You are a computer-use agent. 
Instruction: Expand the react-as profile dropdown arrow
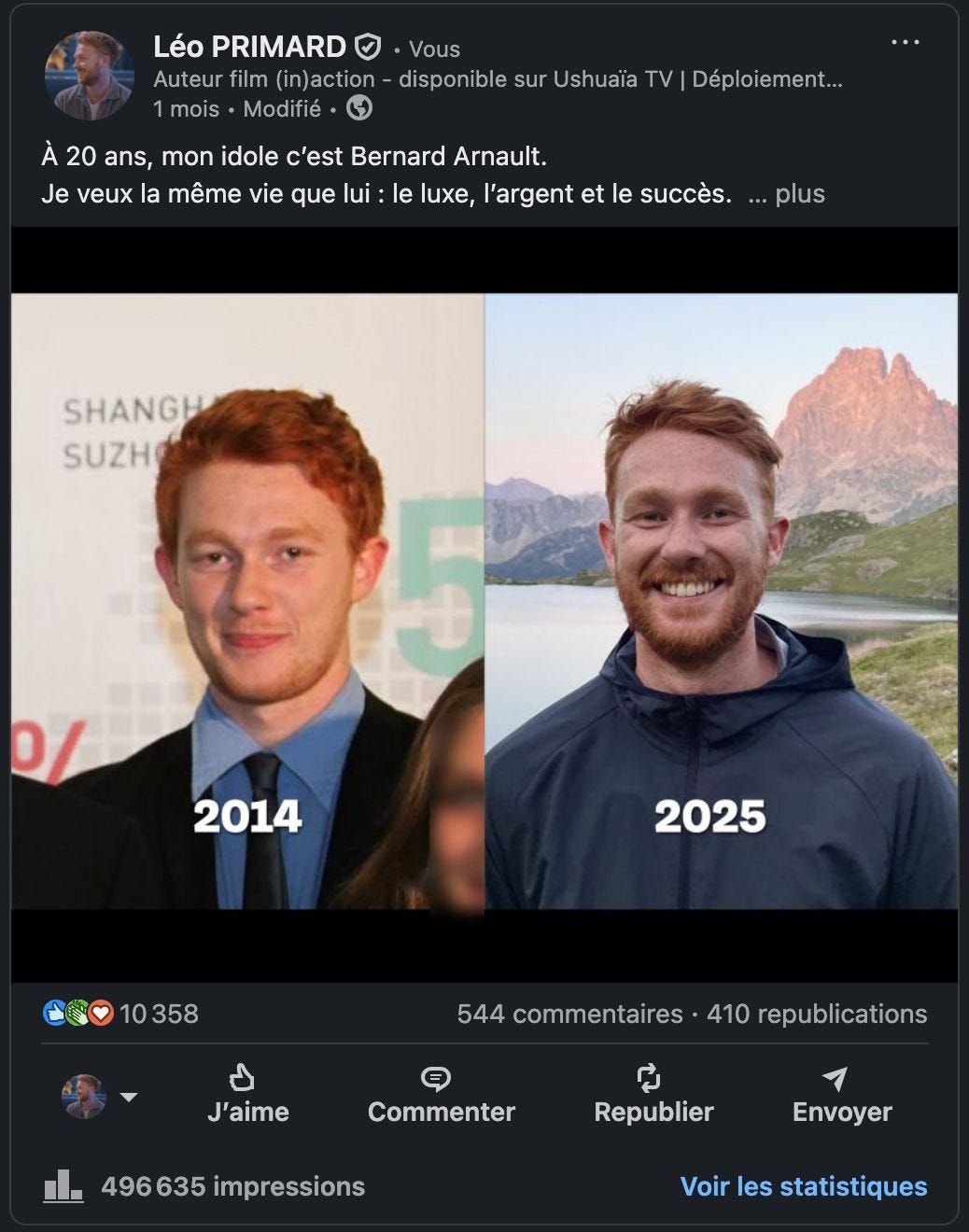click(x=130, y=1097)
